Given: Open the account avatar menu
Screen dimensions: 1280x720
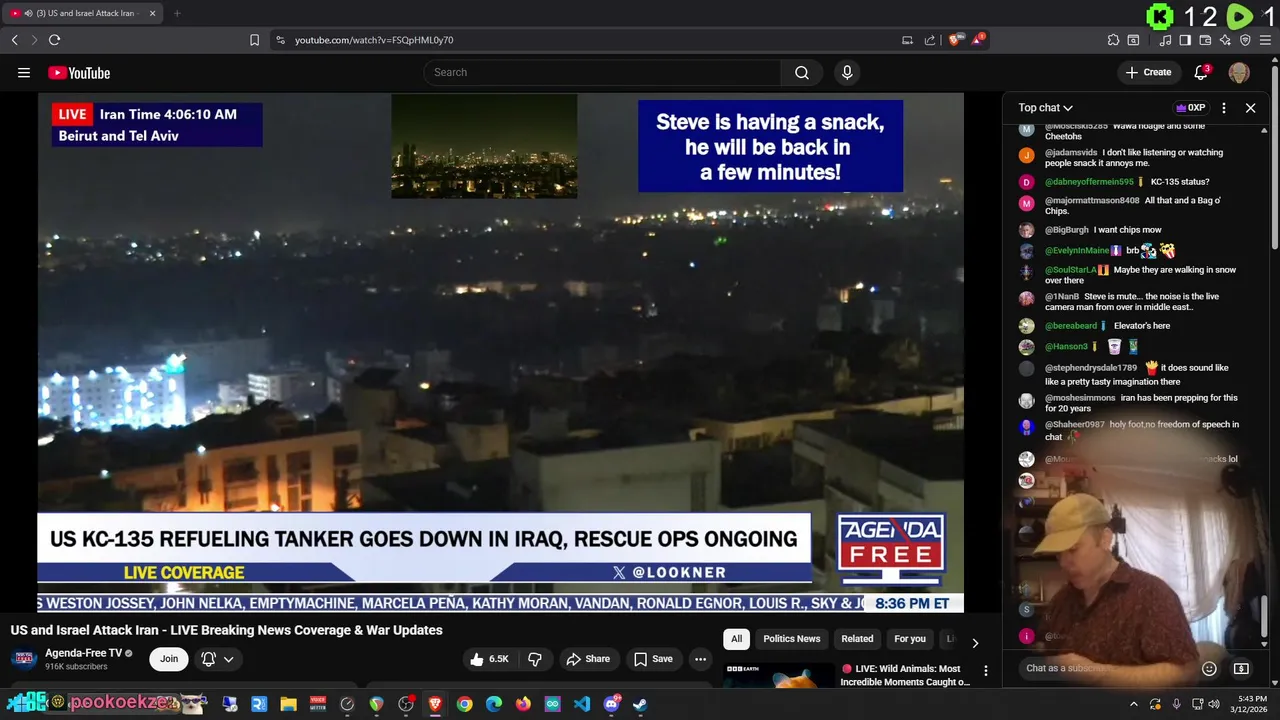Looking at the screenshot, I should pos(1239,72).
